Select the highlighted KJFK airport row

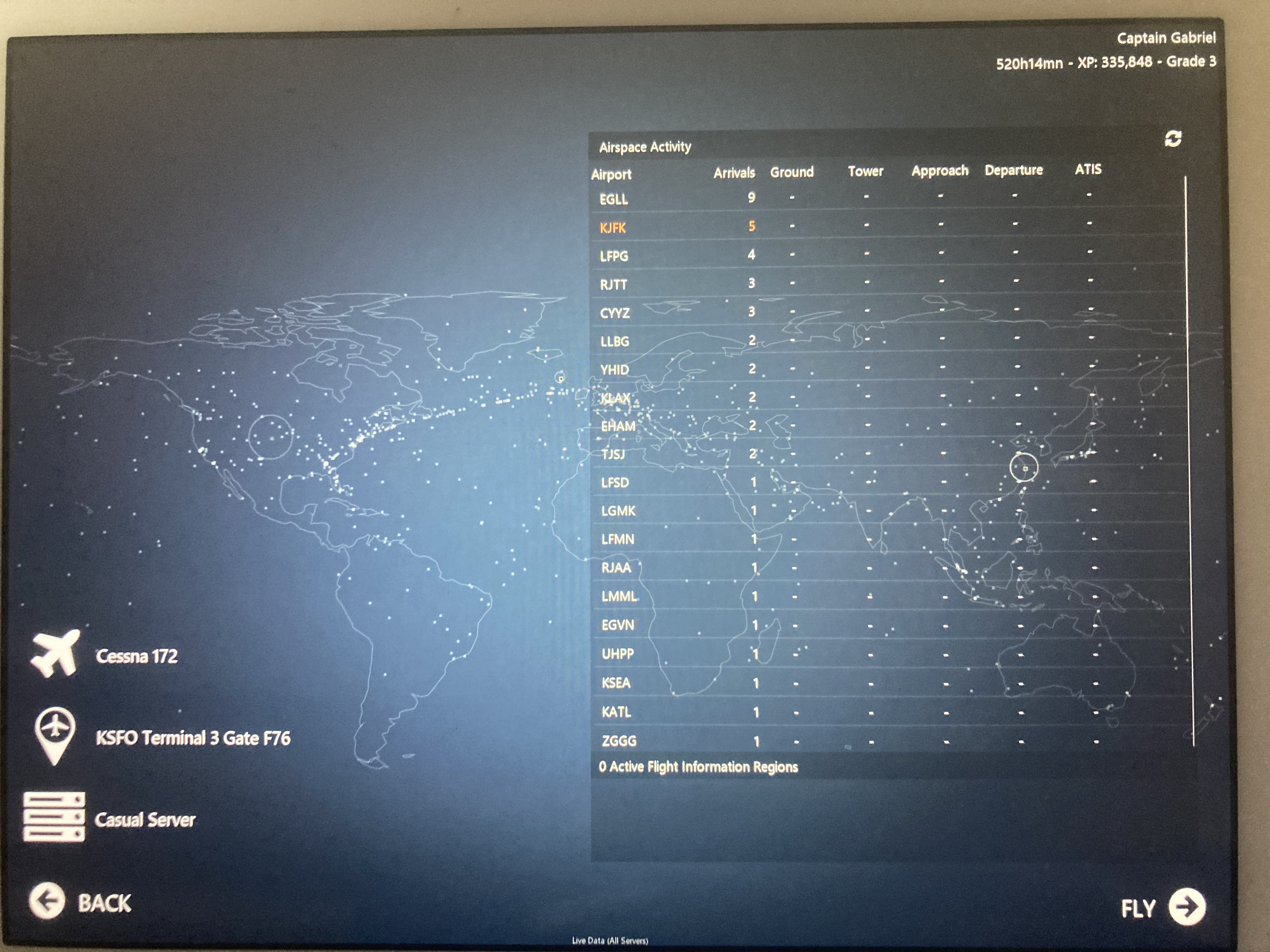[x=613, y=228]
